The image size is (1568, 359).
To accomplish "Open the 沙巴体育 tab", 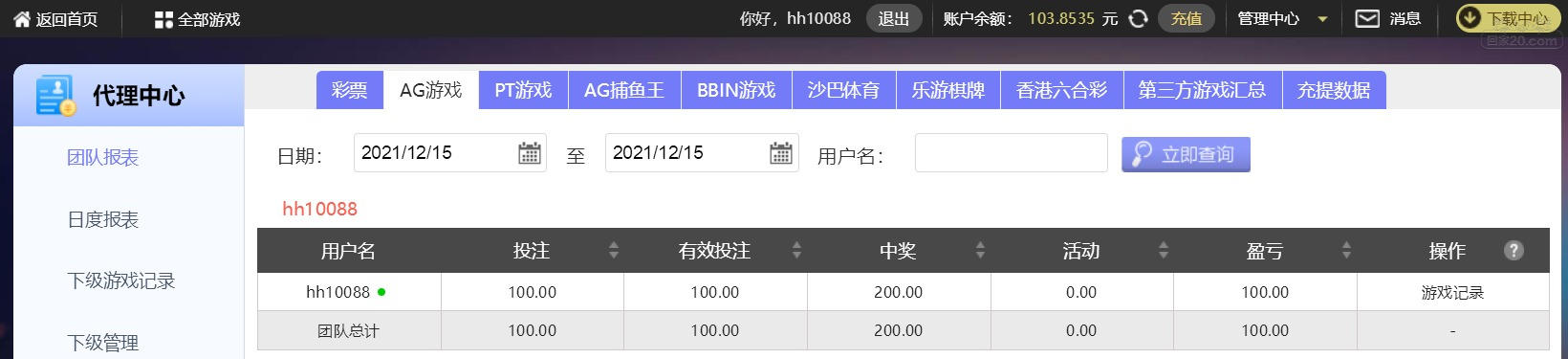I will [843, 90].
